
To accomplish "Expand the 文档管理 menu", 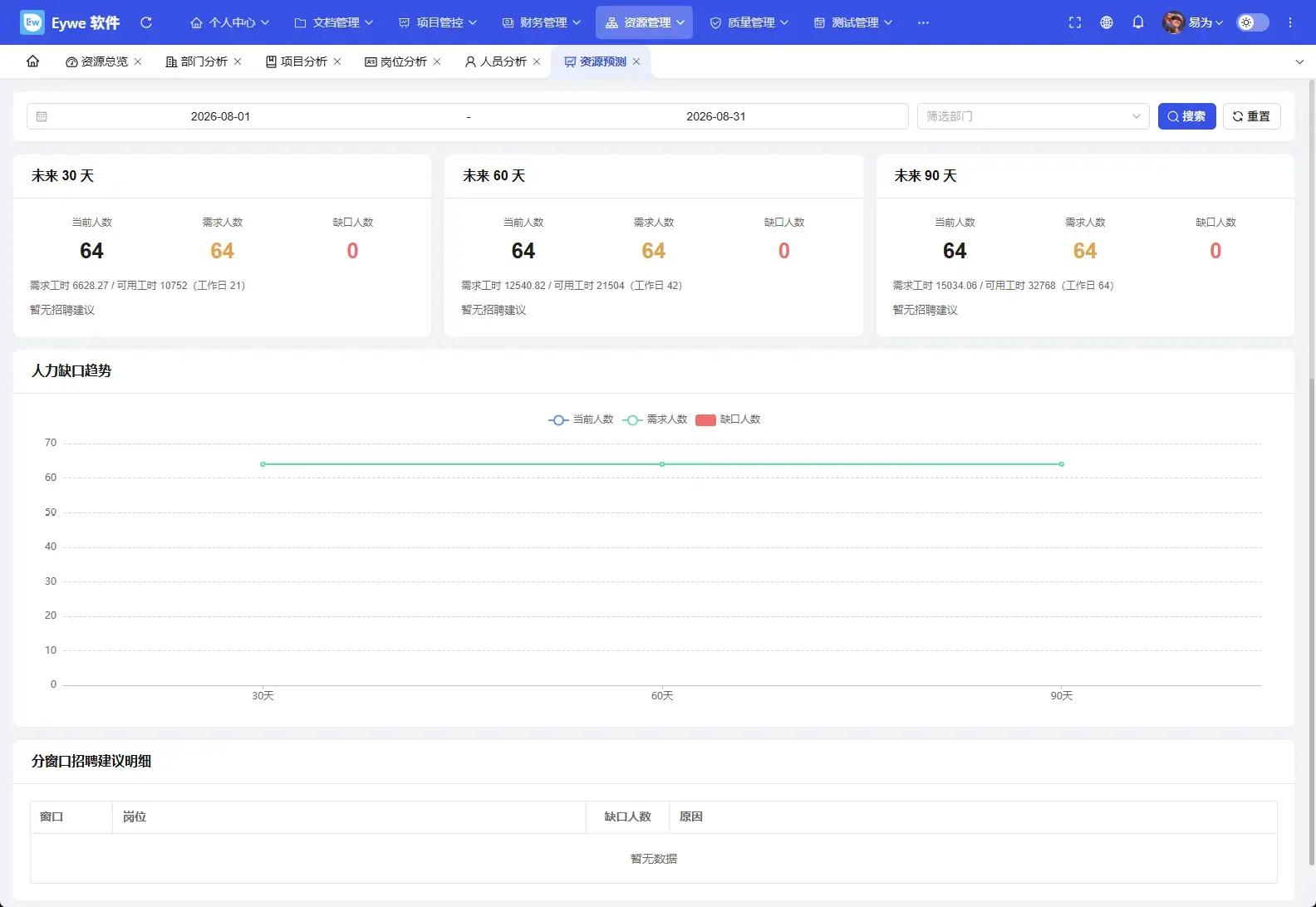I will [334, 22].
